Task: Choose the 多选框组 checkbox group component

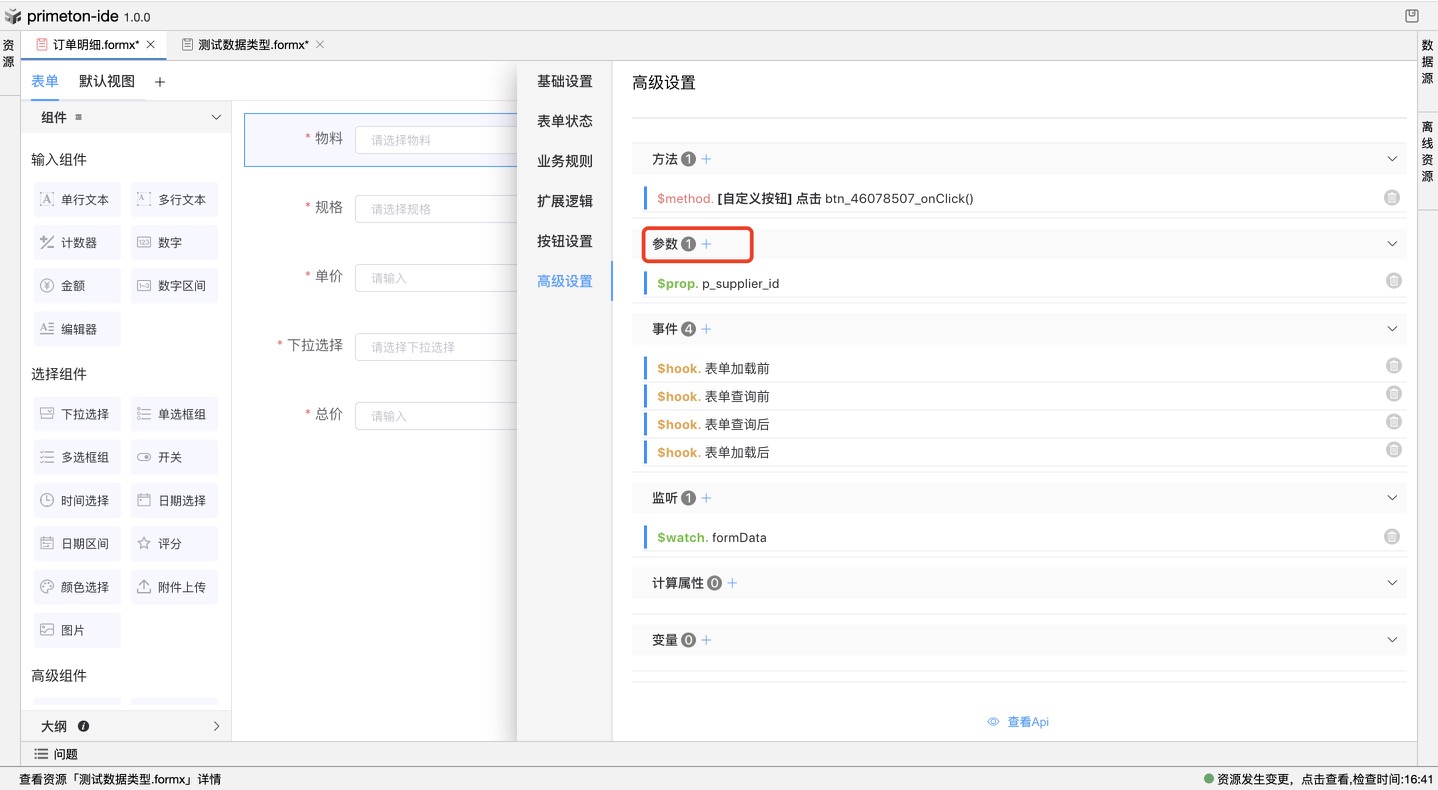Action: pos(77,457)
